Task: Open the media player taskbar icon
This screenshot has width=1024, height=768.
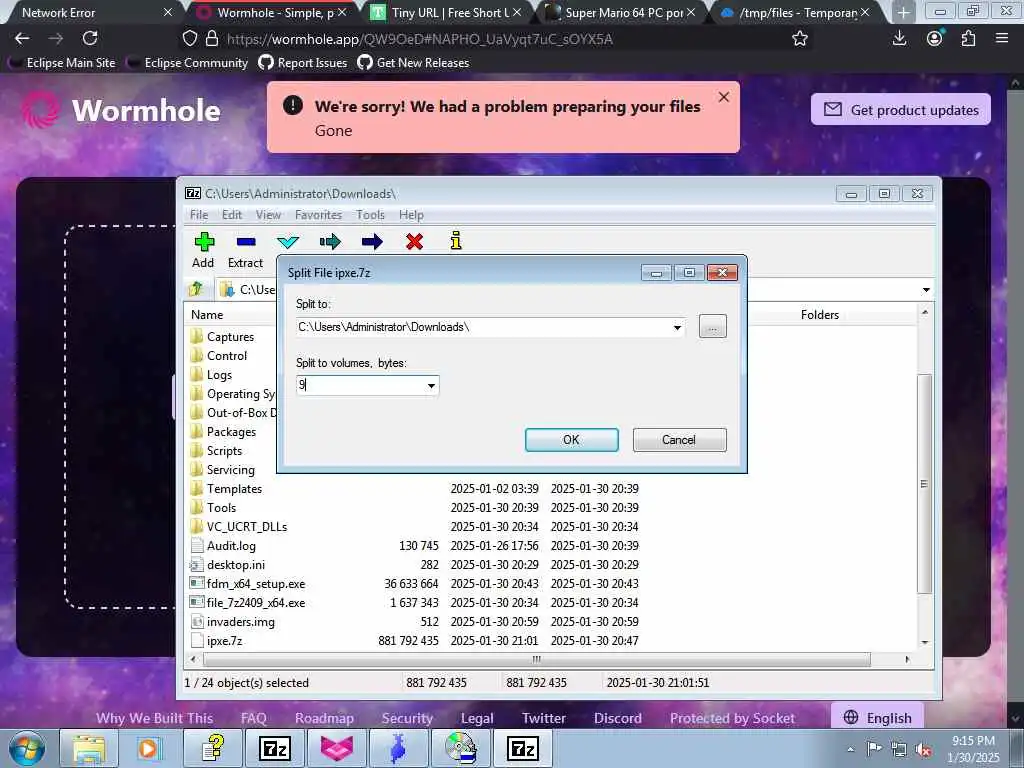Action: [149, 748]
